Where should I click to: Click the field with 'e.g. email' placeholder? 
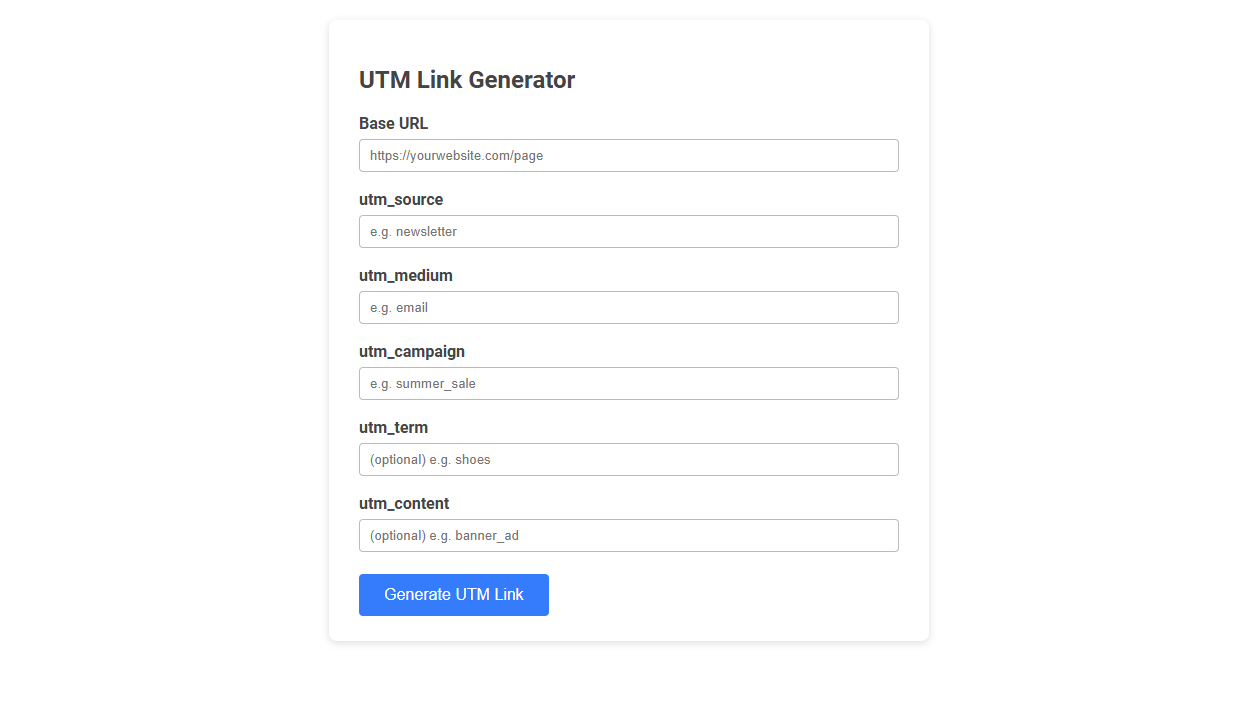pyautogui.click(x=628, y=307)
